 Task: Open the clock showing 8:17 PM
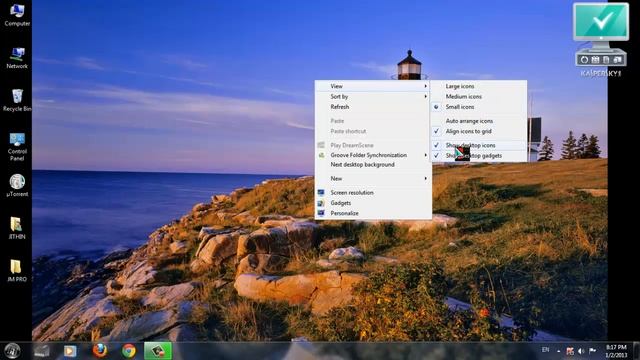point(616,351)
